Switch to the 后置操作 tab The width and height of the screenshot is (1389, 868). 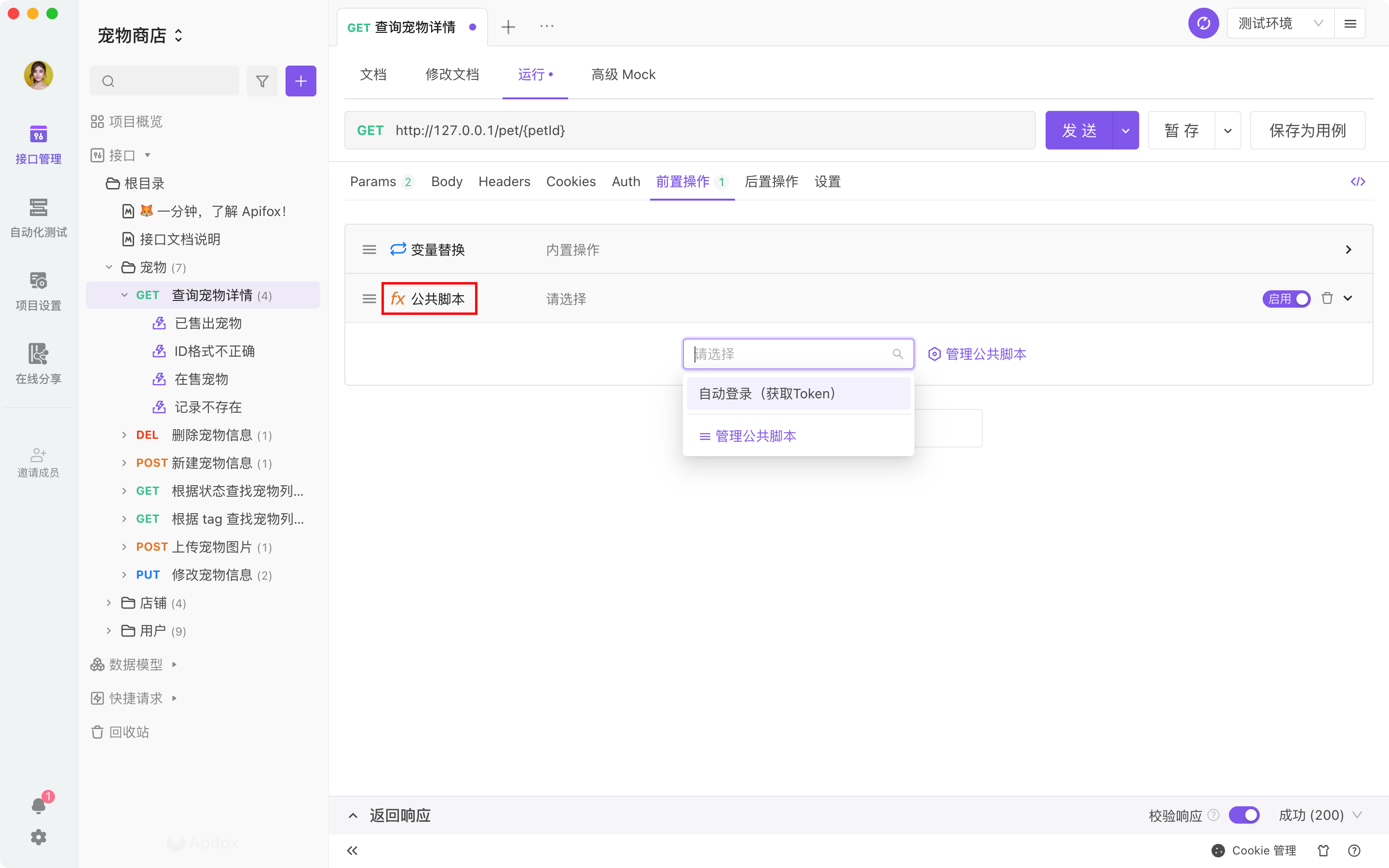click(771, 182)
